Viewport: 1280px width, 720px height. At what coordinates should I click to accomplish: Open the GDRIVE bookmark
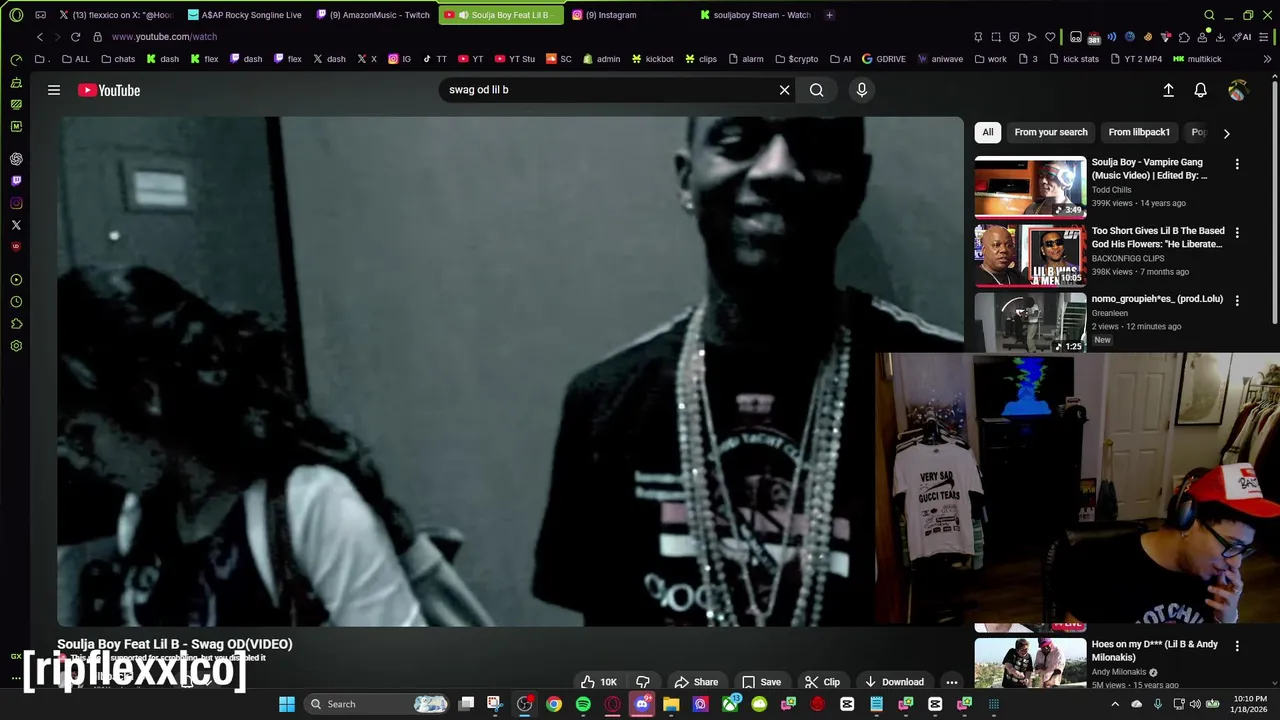883,59
